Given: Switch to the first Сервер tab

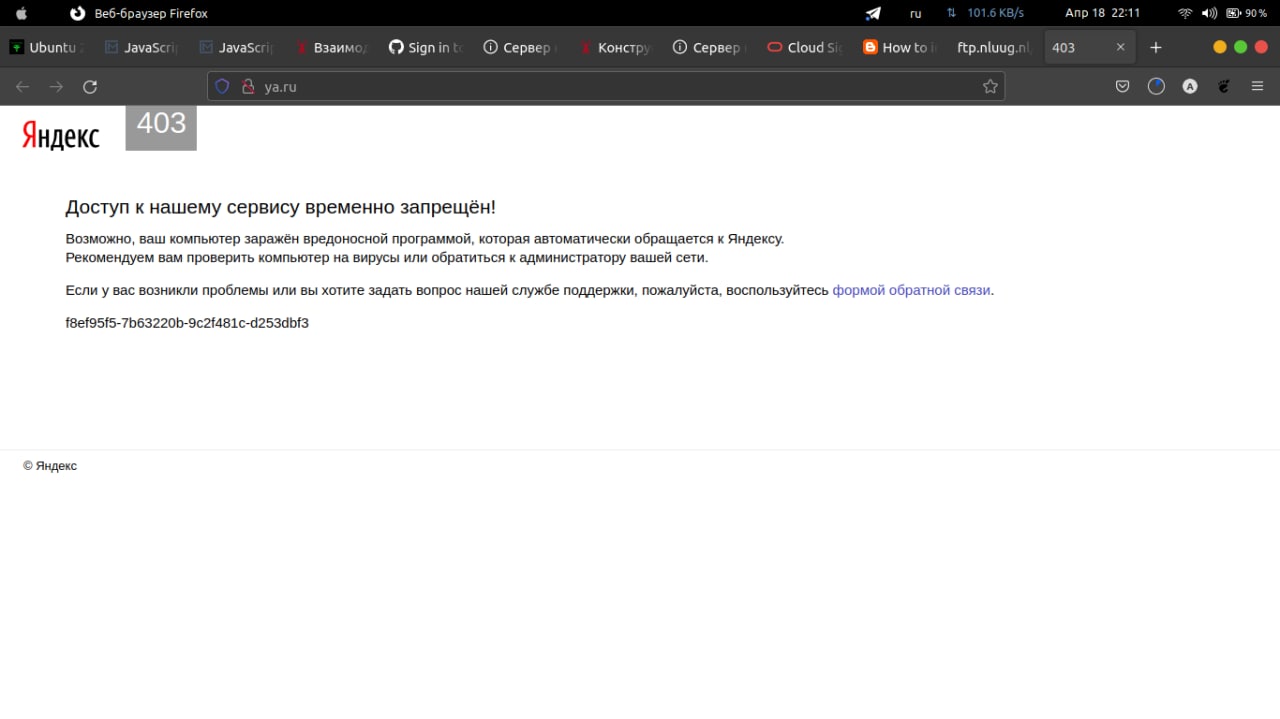Looking at the screenshot, I should 520,47.
